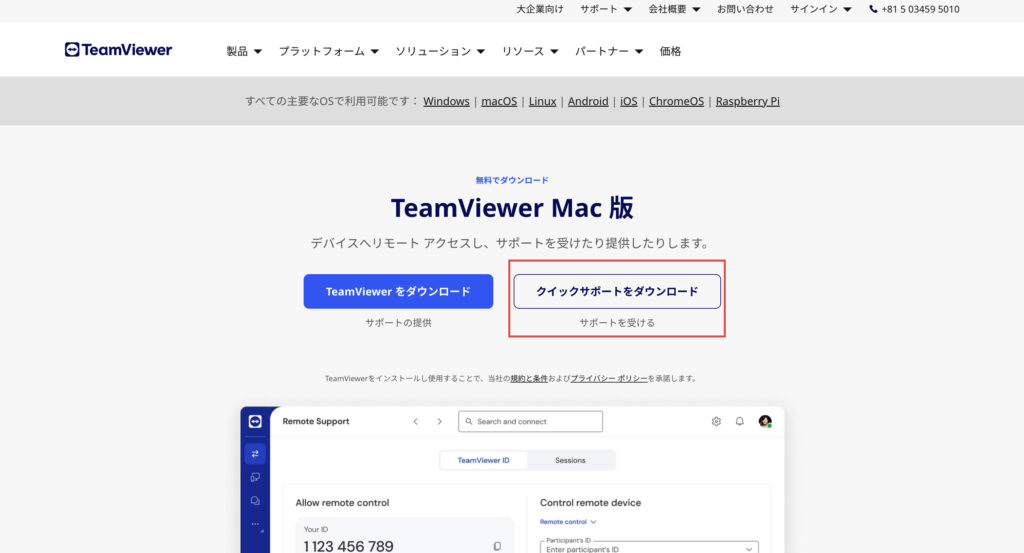This screenshot has height=553, width=1024.
Task: Expand the 製品 dropdown menu
Action: (244, 51)
